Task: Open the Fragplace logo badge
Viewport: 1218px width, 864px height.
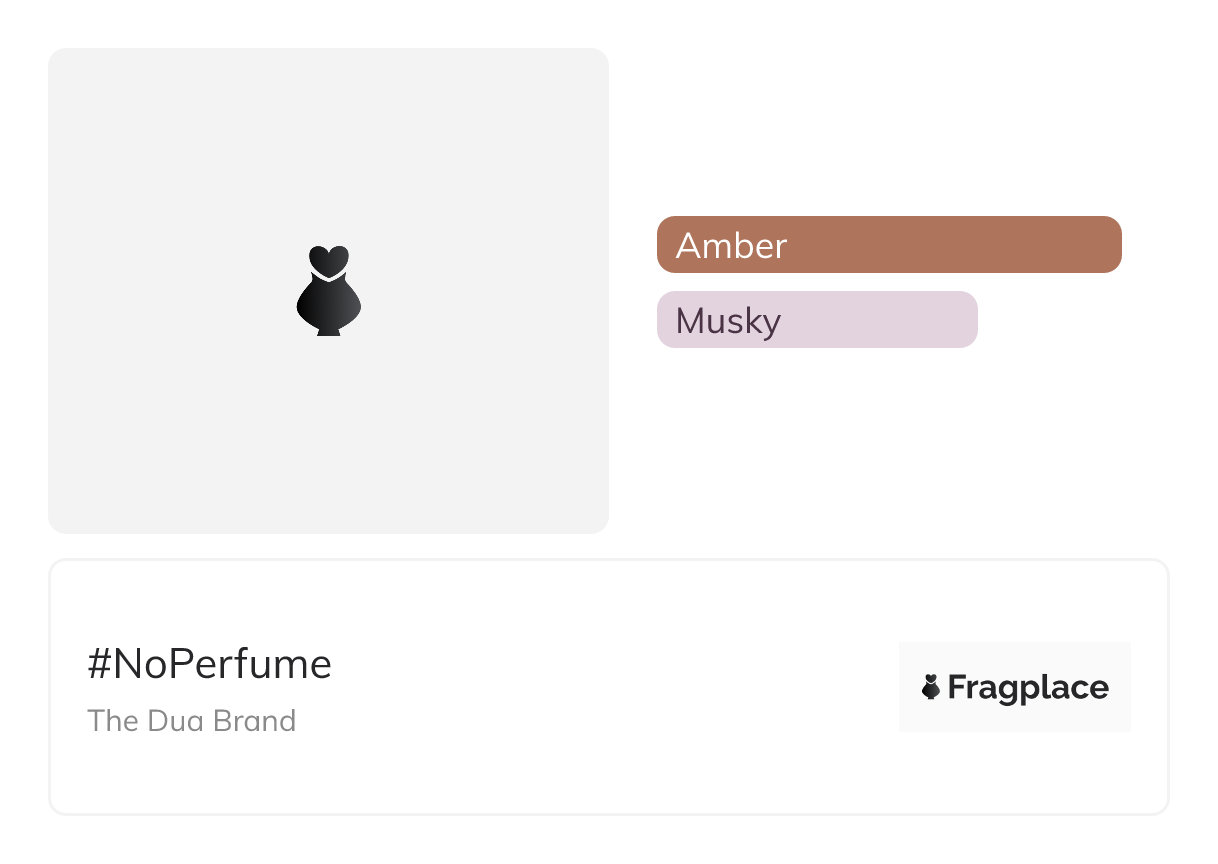Action: (x=1014, y=687)
